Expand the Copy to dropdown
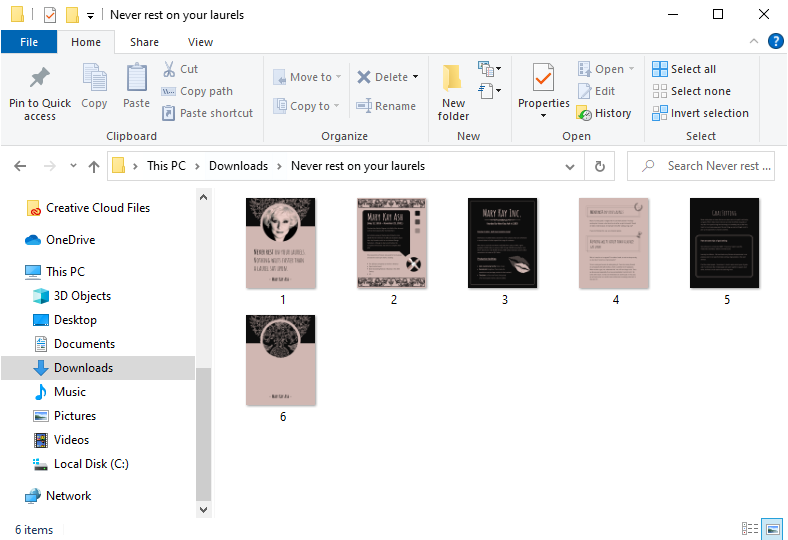The width and height of the screenshot is (788, 540). tap(336, 106)
